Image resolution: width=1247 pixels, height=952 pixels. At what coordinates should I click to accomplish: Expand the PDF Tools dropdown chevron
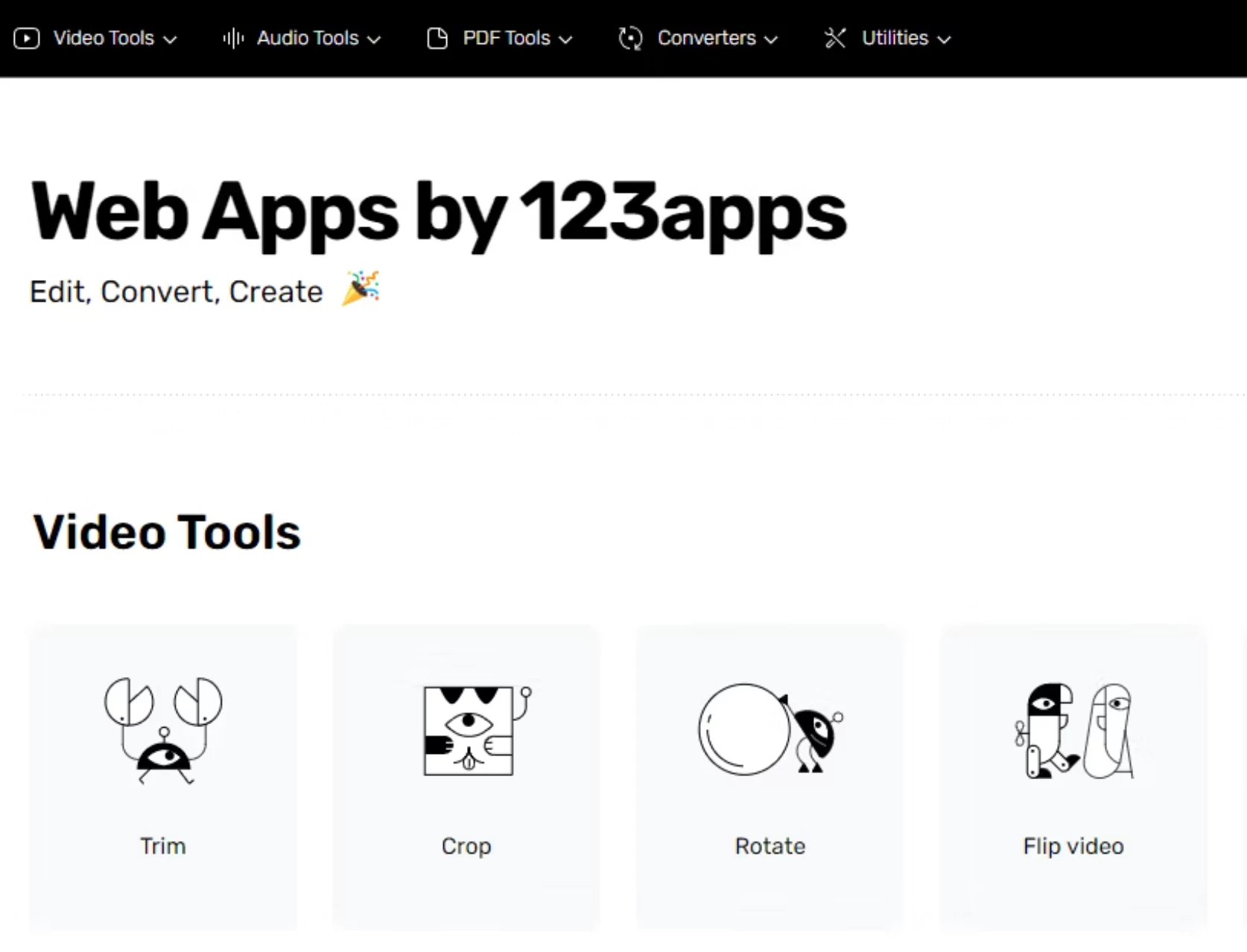[566, 39]
